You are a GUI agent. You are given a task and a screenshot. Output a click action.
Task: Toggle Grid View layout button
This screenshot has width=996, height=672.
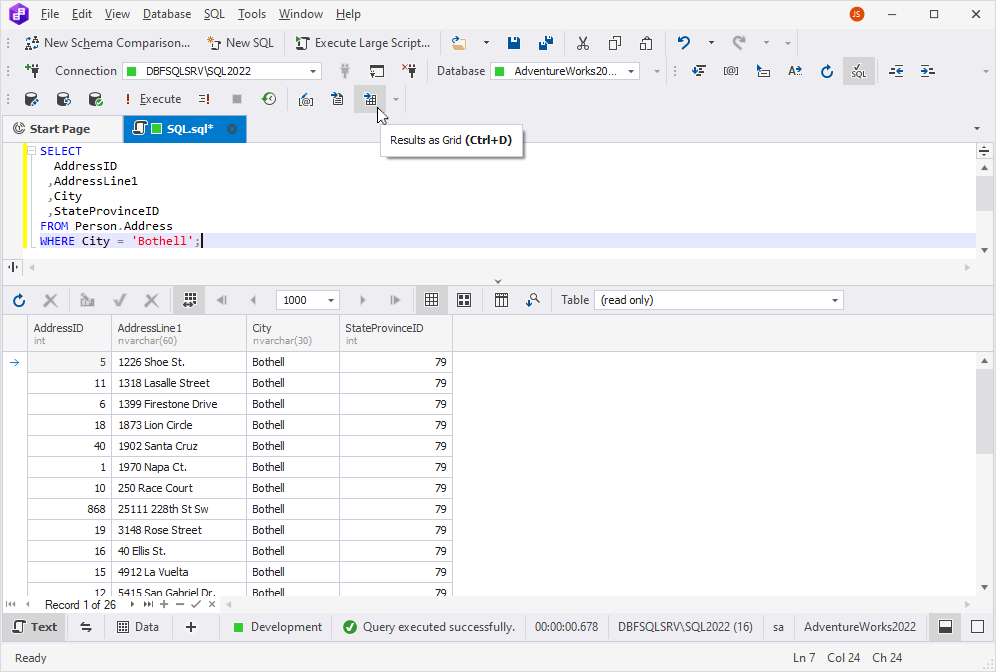point(431,300)
